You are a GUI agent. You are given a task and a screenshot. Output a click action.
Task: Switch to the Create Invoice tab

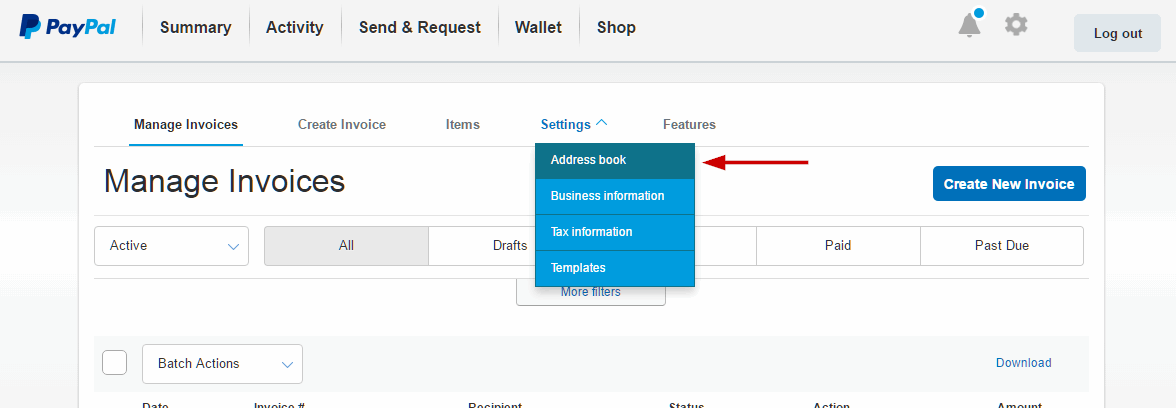click(342, 124)
